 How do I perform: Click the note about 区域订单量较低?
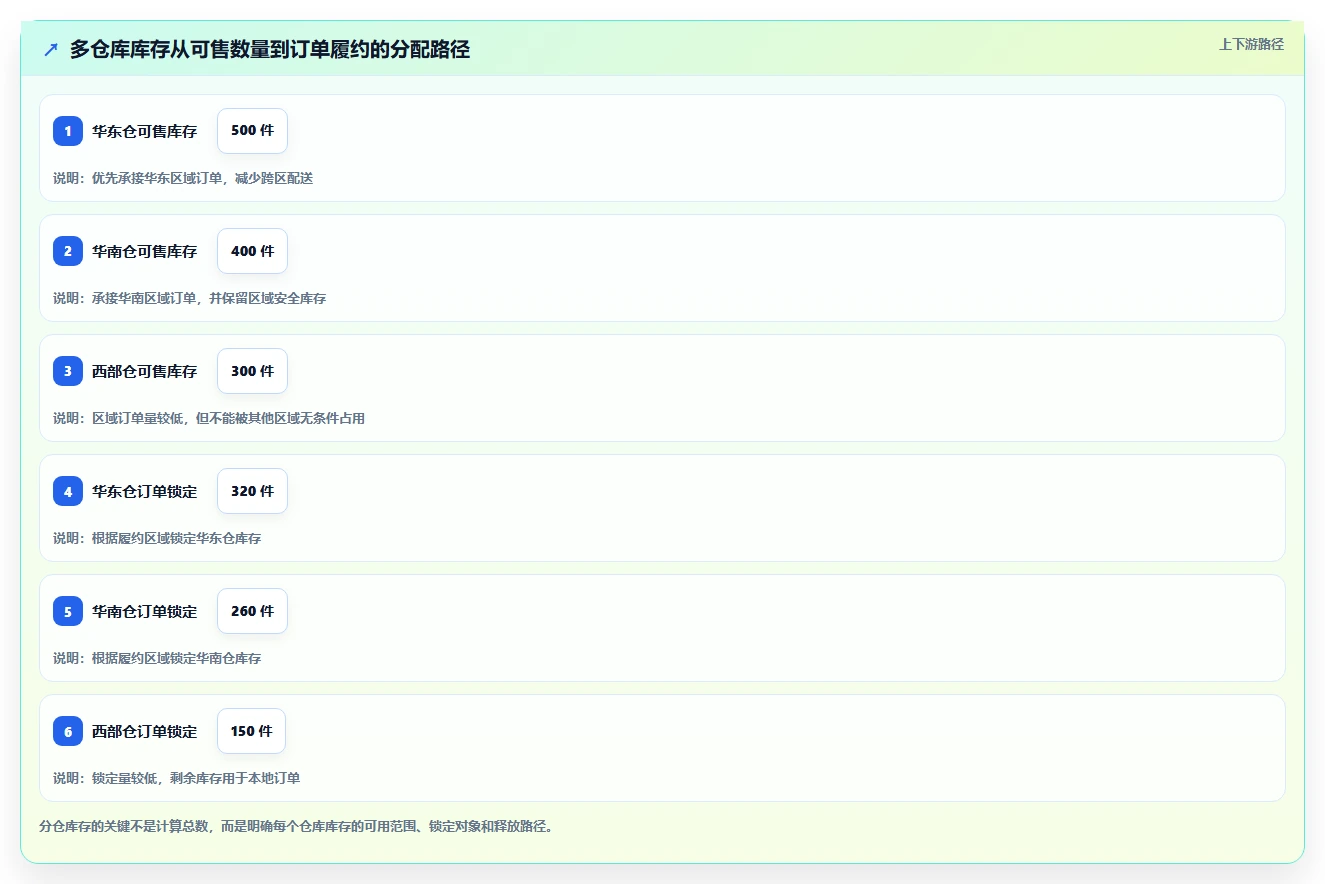[209, 418]
